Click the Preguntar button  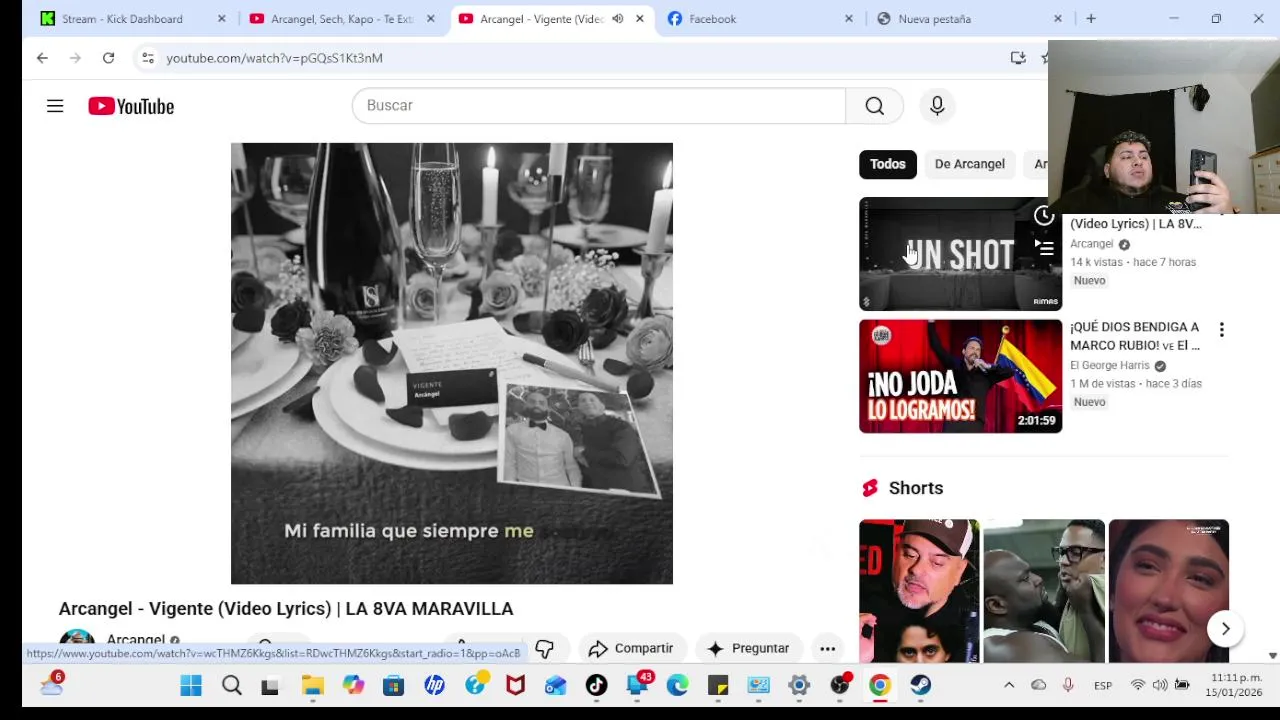tap(748, 648)
